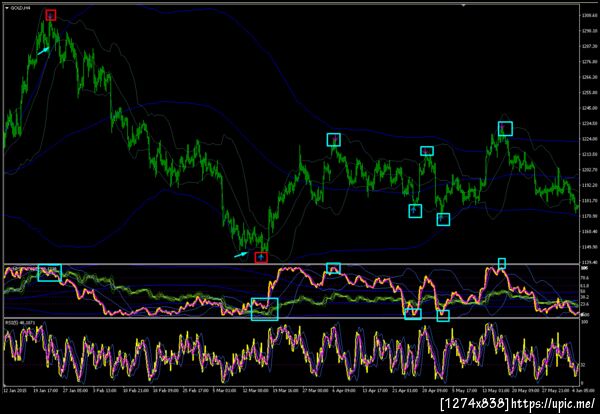Click the triangle beside the GOLD,H4 chart title
Image resolution: width=600 pixels, height=414 pixels.
7,7
